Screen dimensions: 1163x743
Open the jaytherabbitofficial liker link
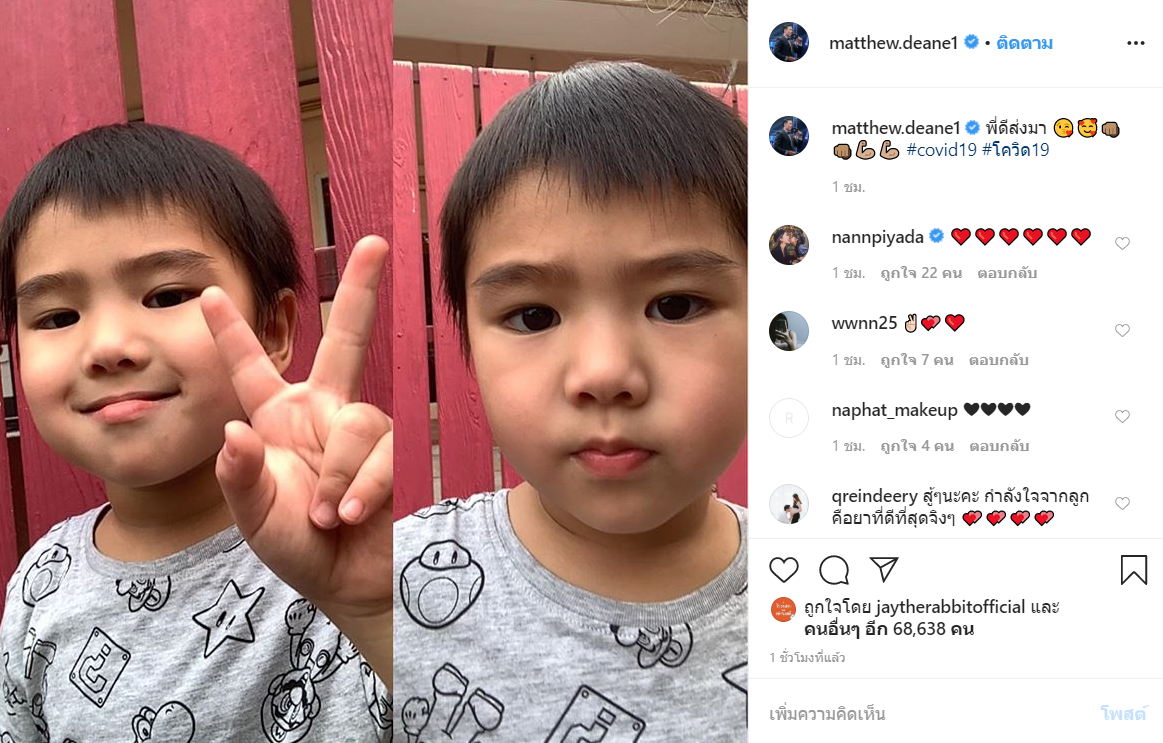(950, 607)
